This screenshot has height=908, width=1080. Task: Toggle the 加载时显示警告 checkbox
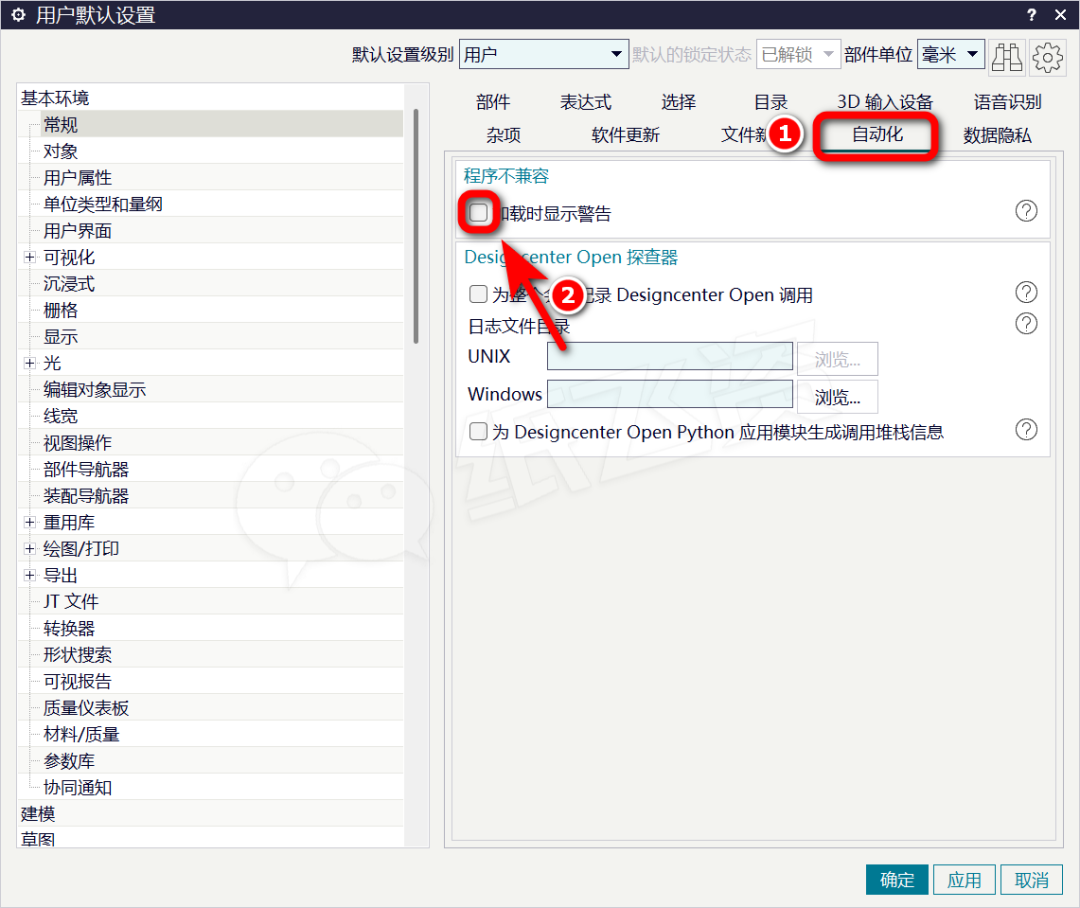point(480,213)
